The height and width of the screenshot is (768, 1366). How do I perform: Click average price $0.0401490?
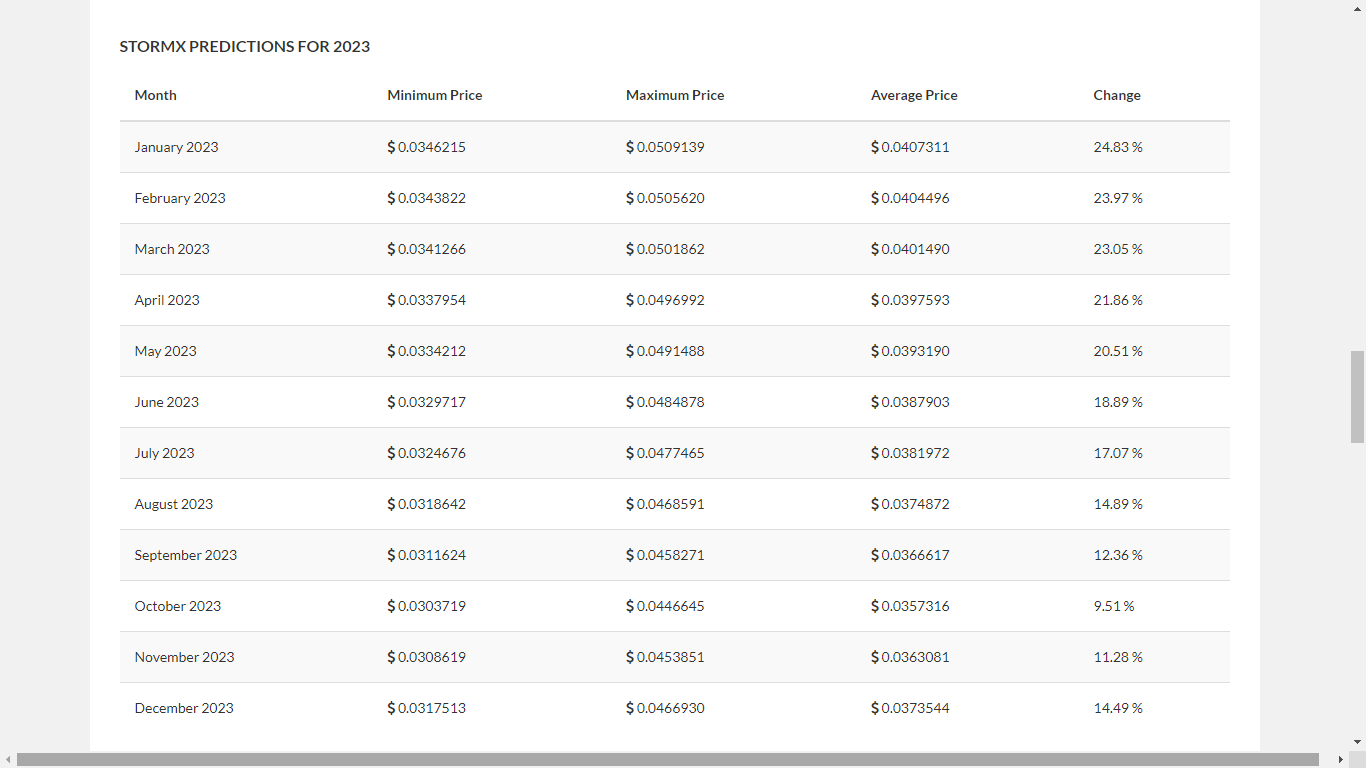click(911, 249)
